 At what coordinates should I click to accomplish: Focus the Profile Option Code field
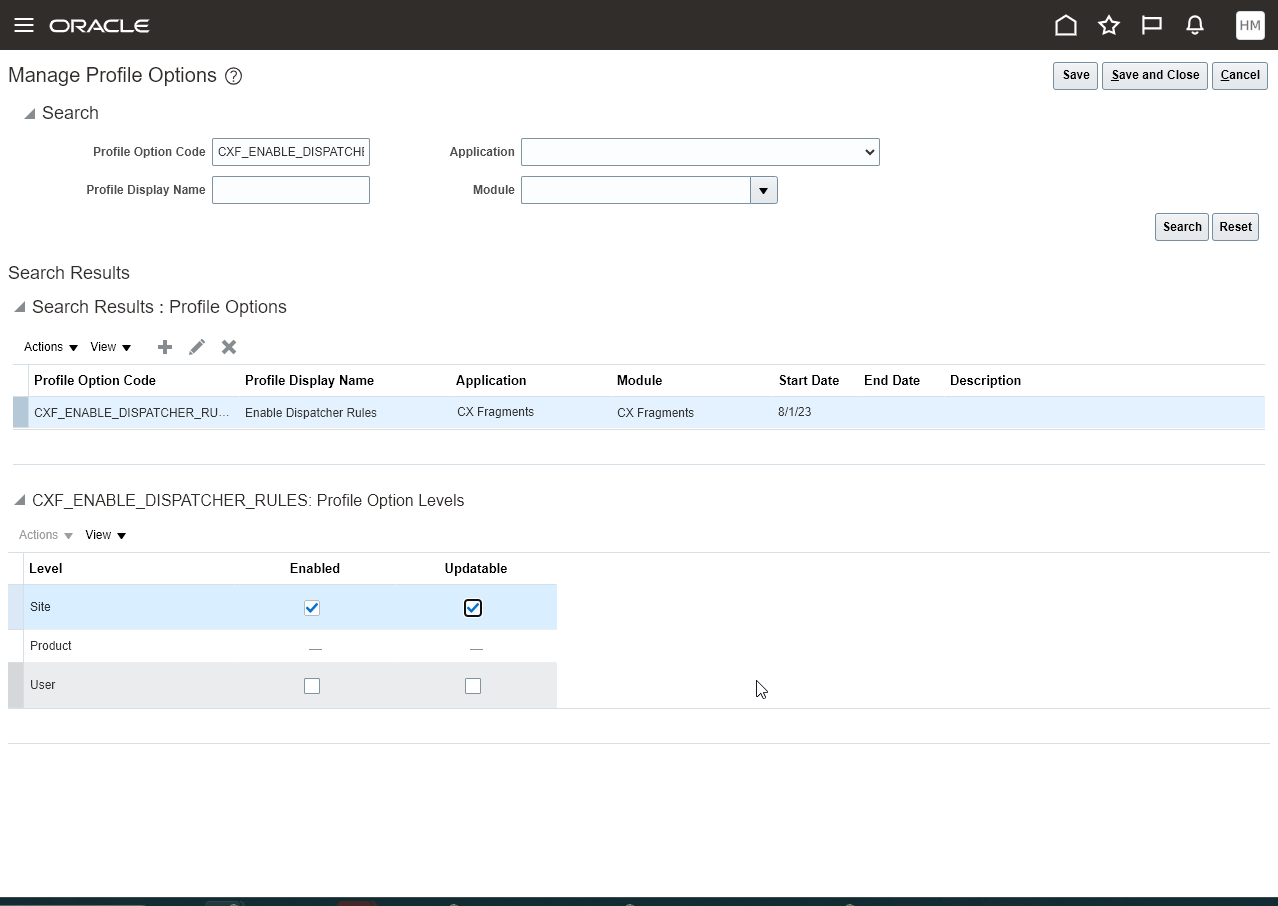pyautogui.click(x=291, y=152)
